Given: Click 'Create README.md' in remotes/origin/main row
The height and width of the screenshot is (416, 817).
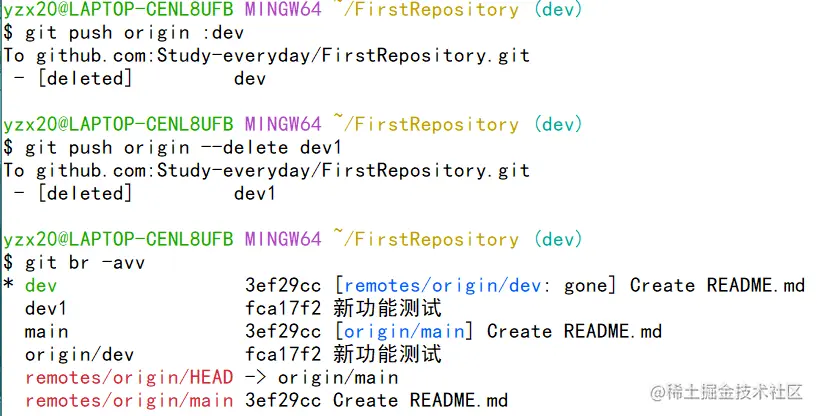Looking at the screenshot, I should [x=420, y=400].
